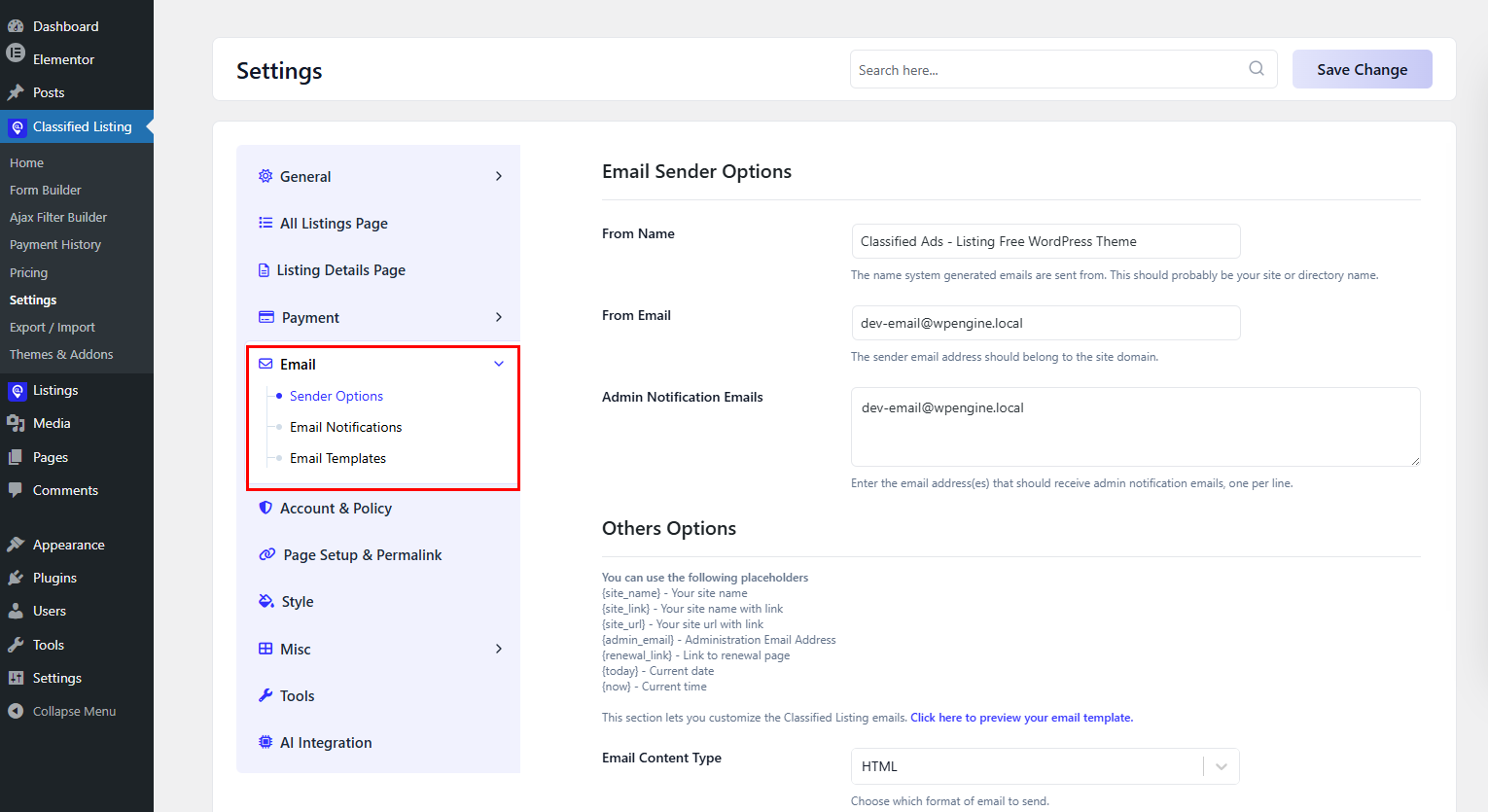Click the Tools wrench icon in settings panel
This screenshot has width=1488, height=812.
click(x=266, y=695)
